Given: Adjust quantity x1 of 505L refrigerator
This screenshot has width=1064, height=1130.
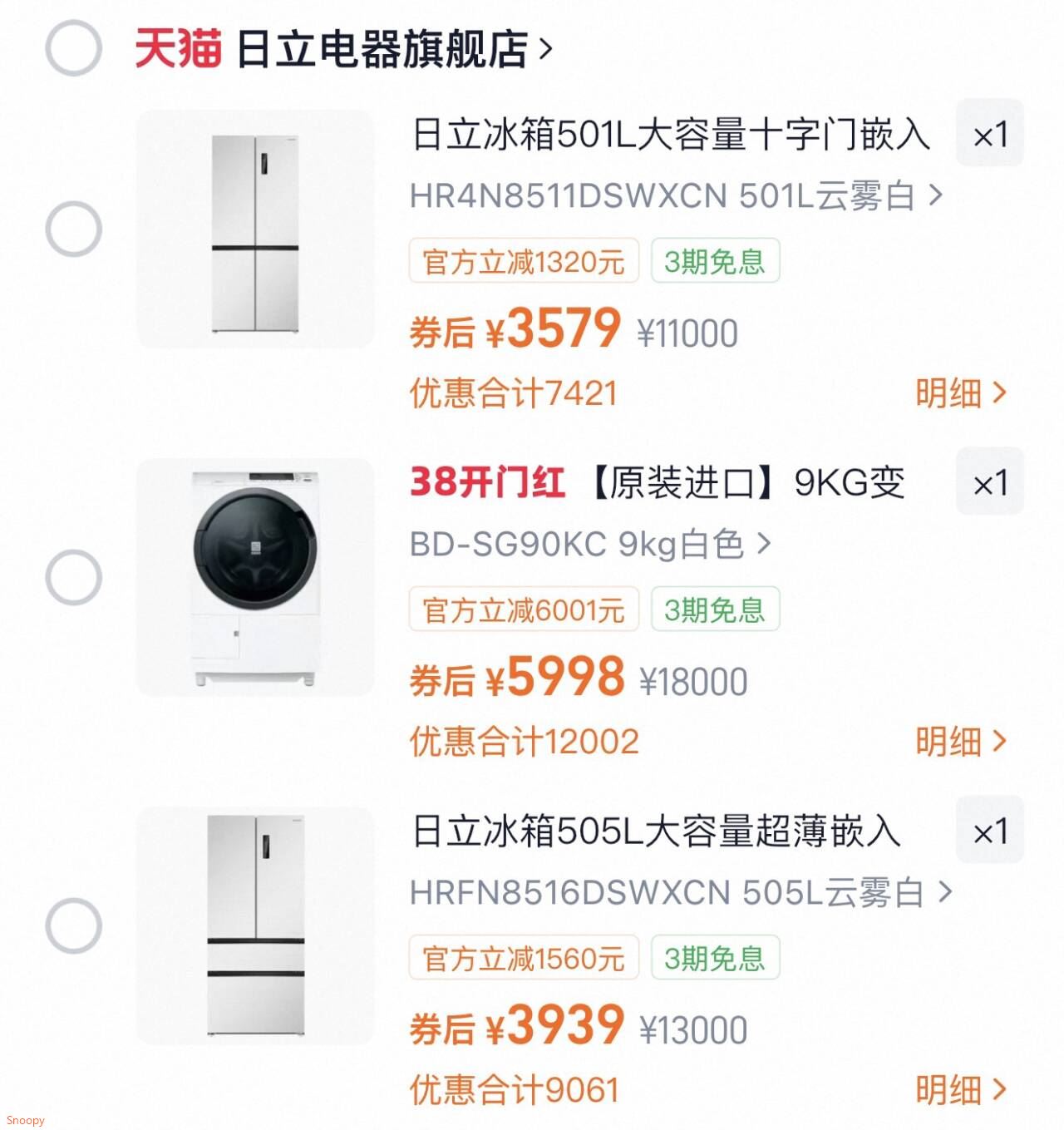Looking at the screenshot, I should click(x=989, y=831).
